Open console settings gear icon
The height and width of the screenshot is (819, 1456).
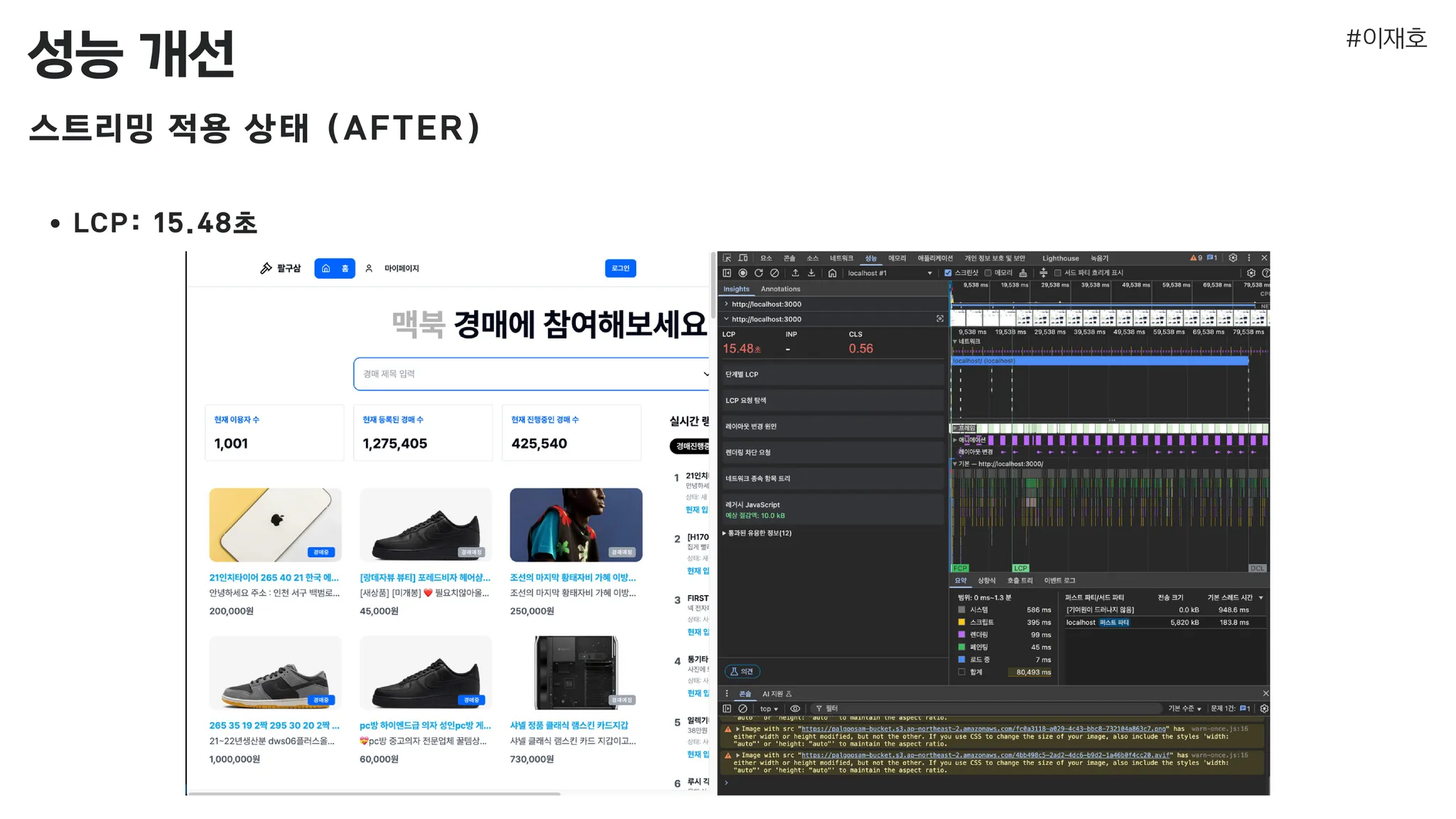point(1264,709)
